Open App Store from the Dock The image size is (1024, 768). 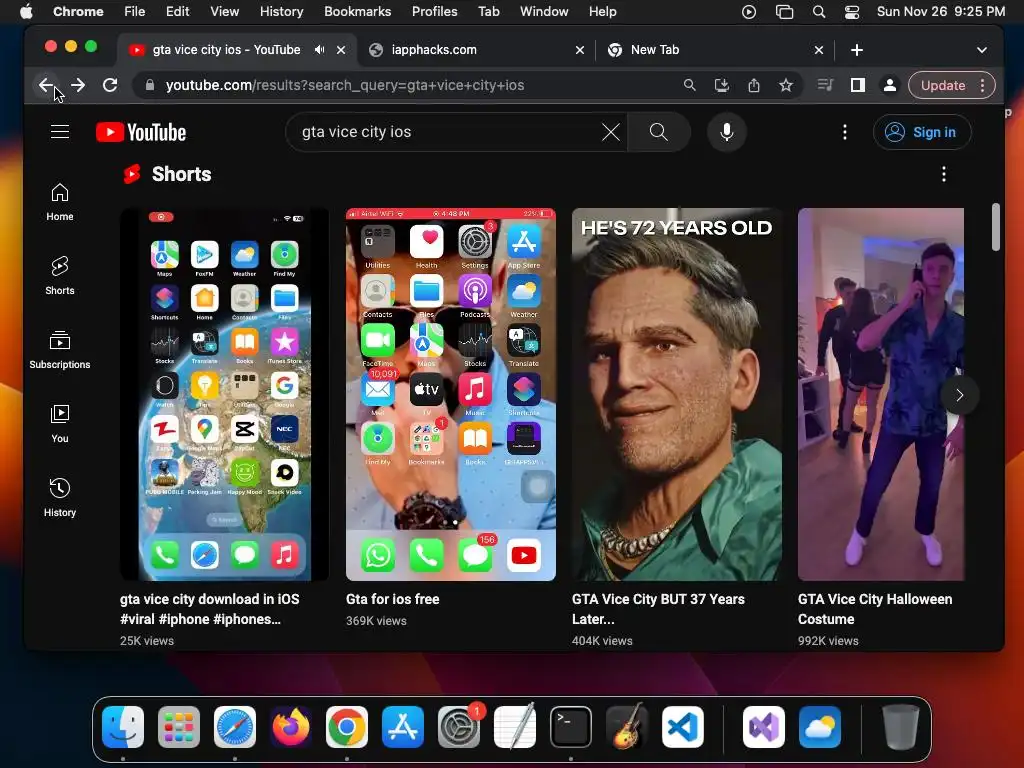tap(403, 727)
